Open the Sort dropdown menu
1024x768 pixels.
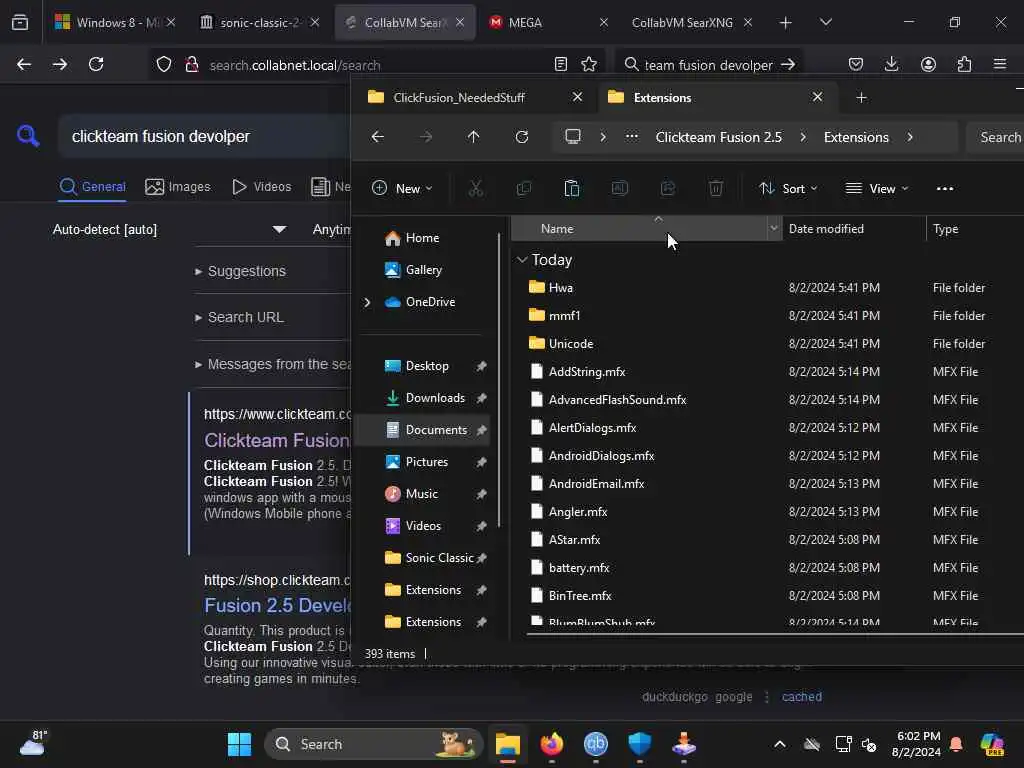tap(788, 189)
